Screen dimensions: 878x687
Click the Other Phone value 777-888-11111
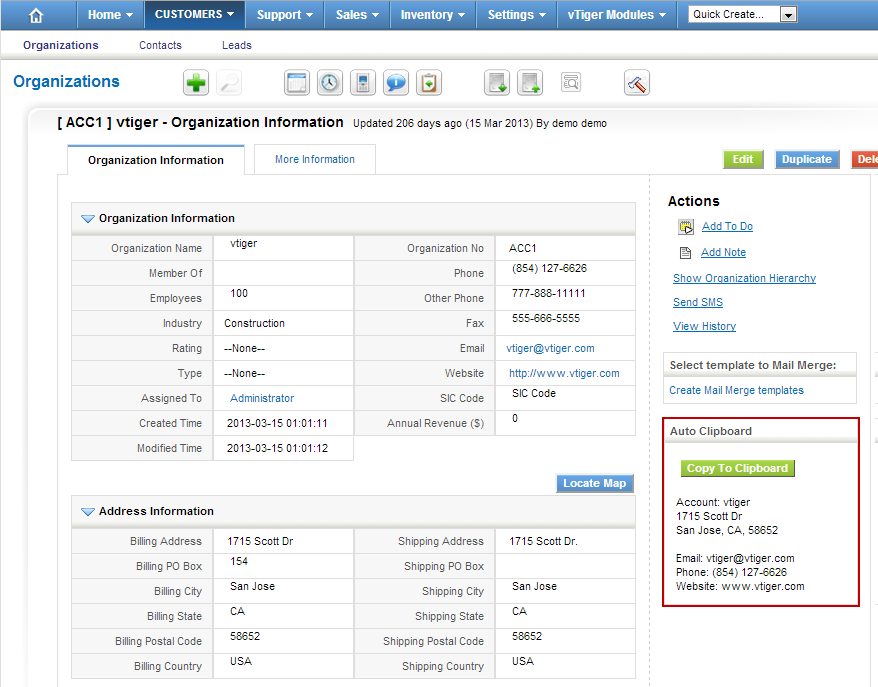[549, 293]
